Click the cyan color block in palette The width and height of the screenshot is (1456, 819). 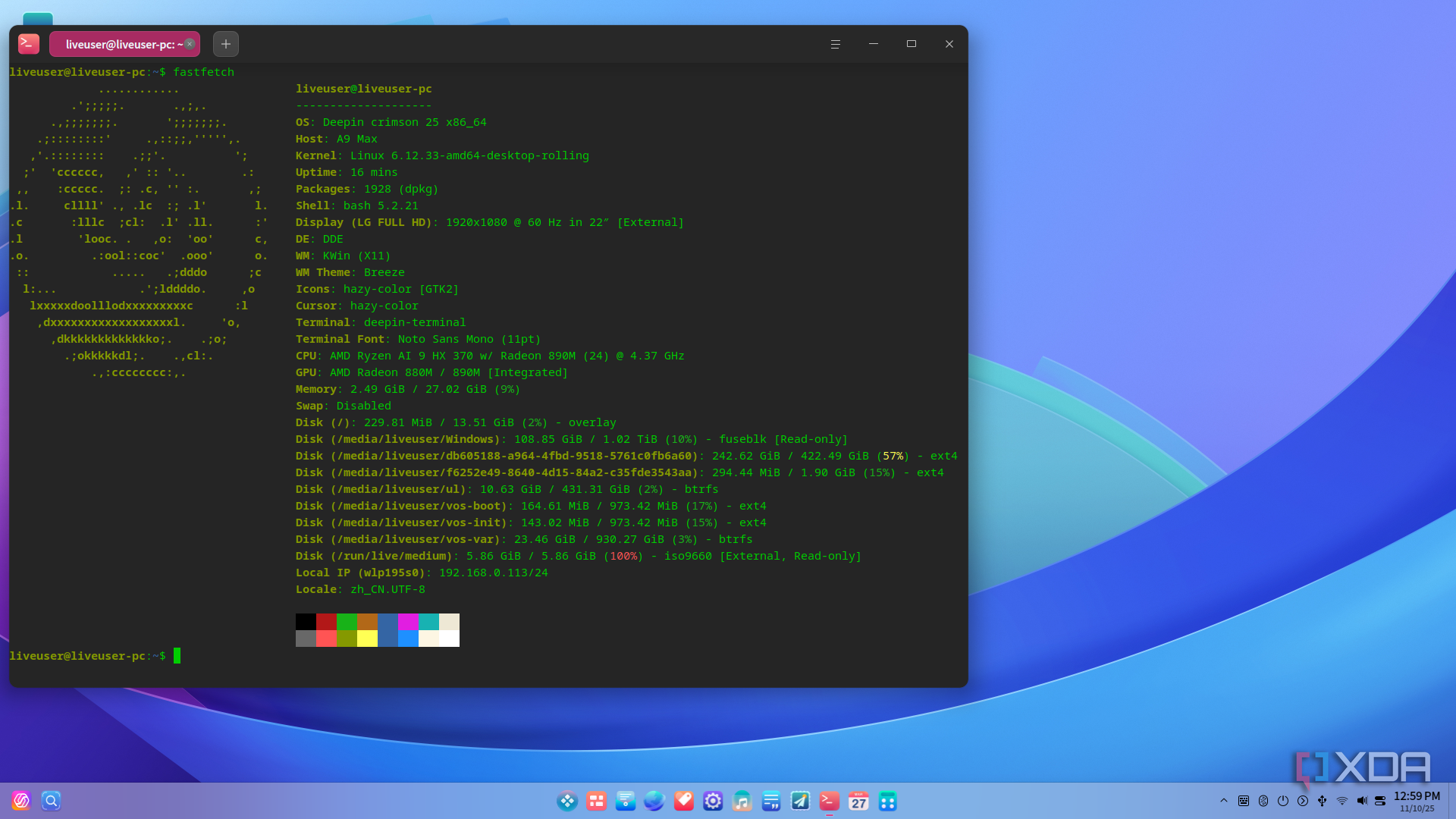coord(428,622)
